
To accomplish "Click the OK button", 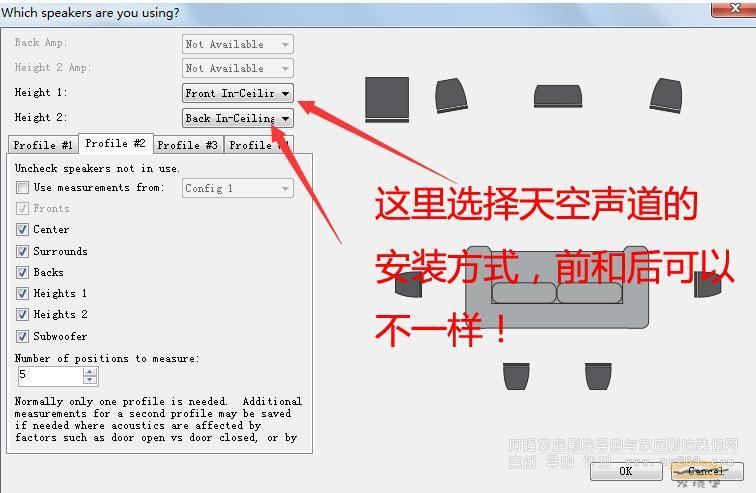I will [x=626, y=471].
